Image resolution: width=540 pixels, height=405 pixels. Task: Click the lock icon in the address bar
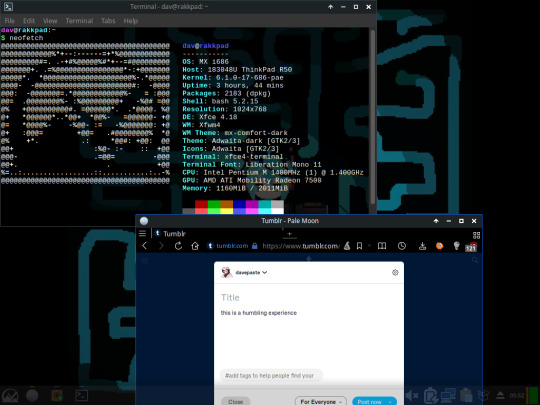point(255,246)
